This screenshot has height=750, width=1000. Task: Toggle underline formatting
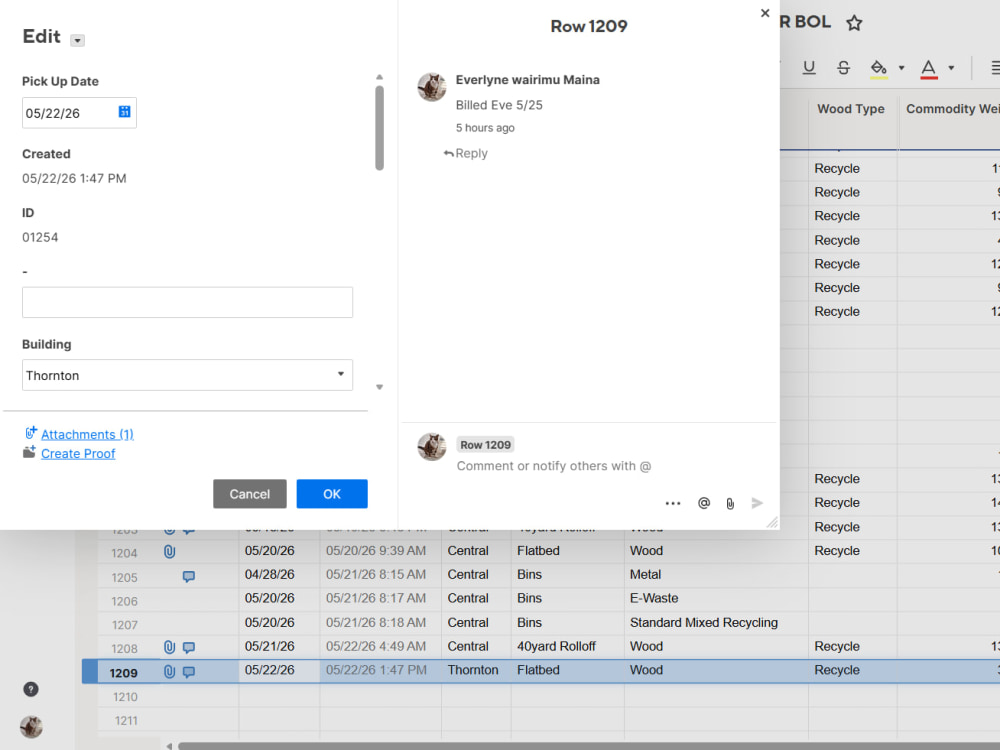(809, 68)
